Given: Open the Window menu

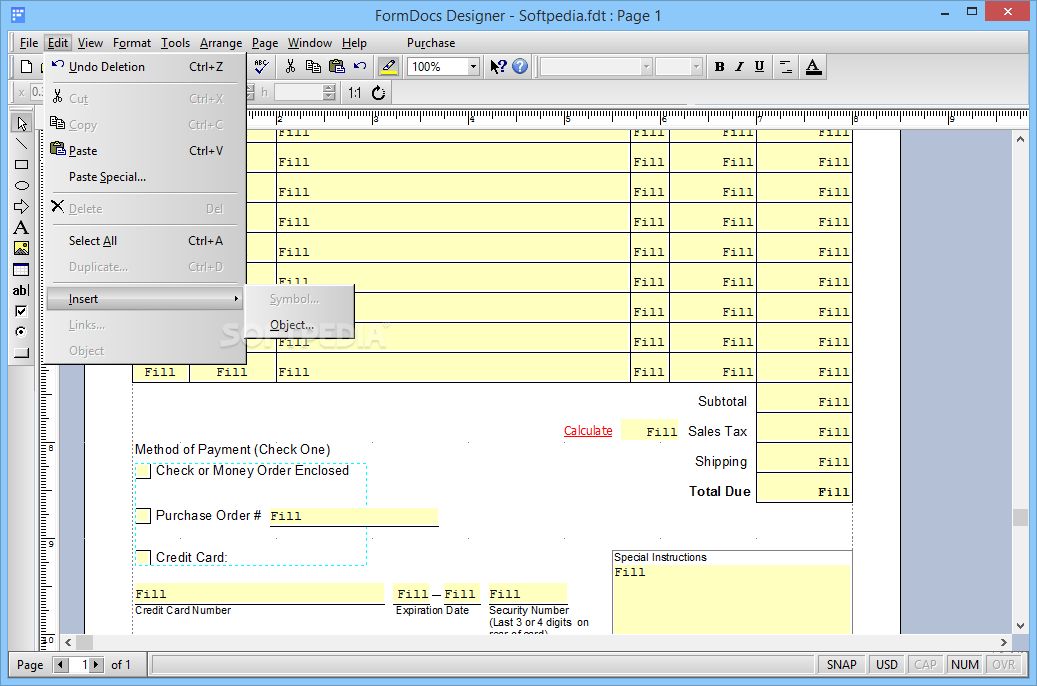Looking at the screenshot, I should click(x=310, y=43).
